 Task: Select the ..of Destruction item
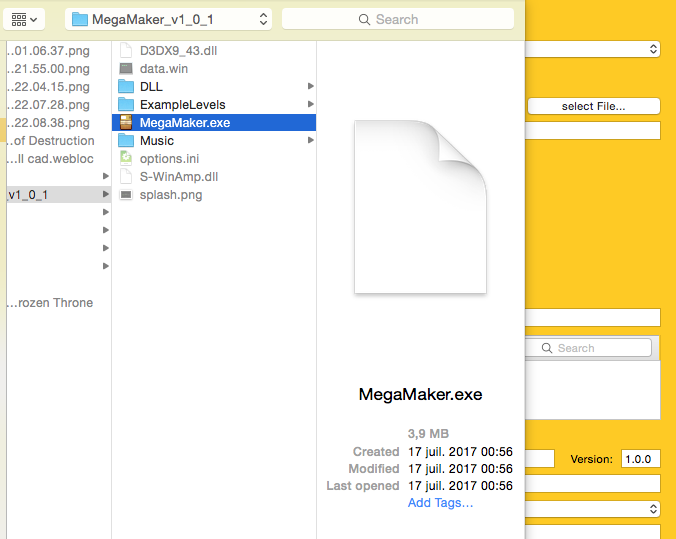(x=50, y=141)
